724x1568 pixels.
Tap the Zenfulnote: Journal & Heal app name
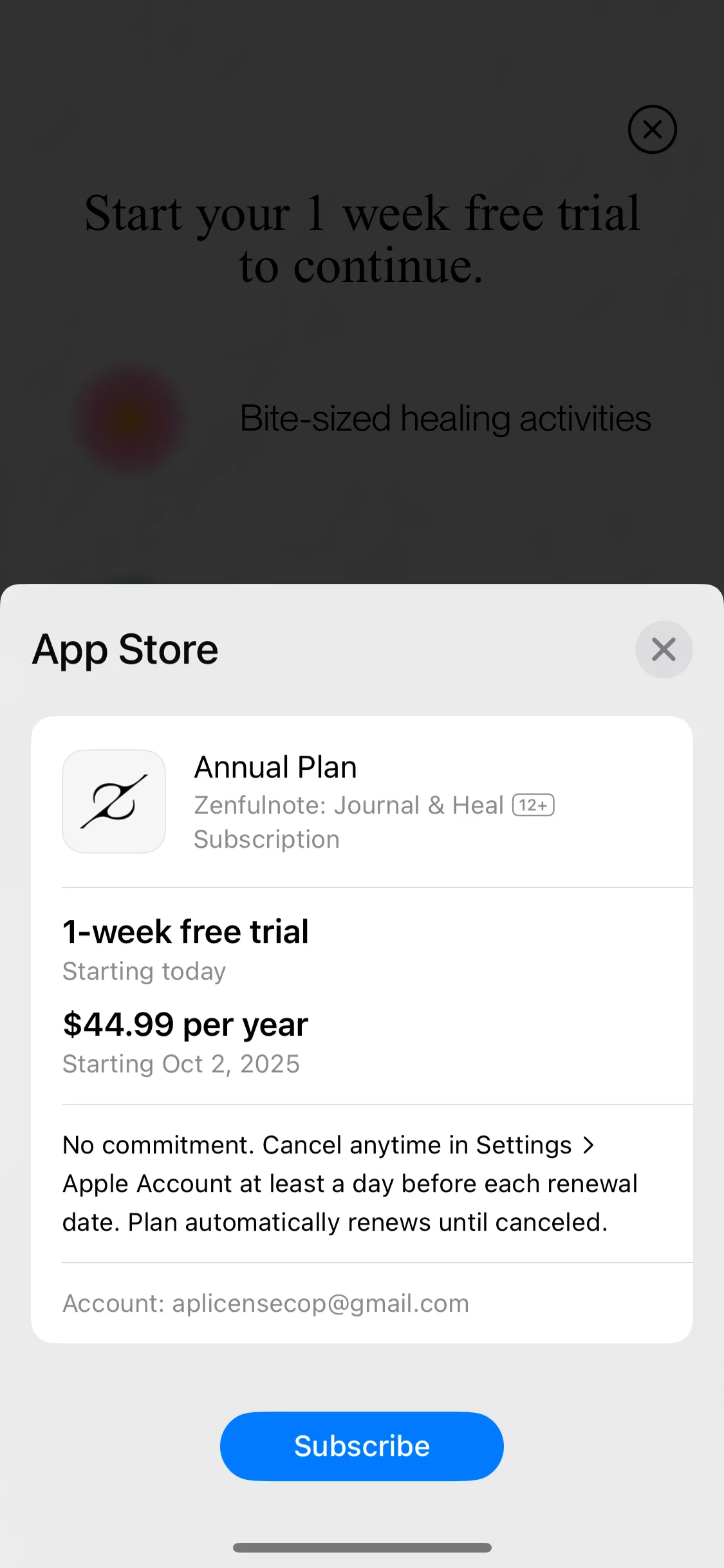349,805
